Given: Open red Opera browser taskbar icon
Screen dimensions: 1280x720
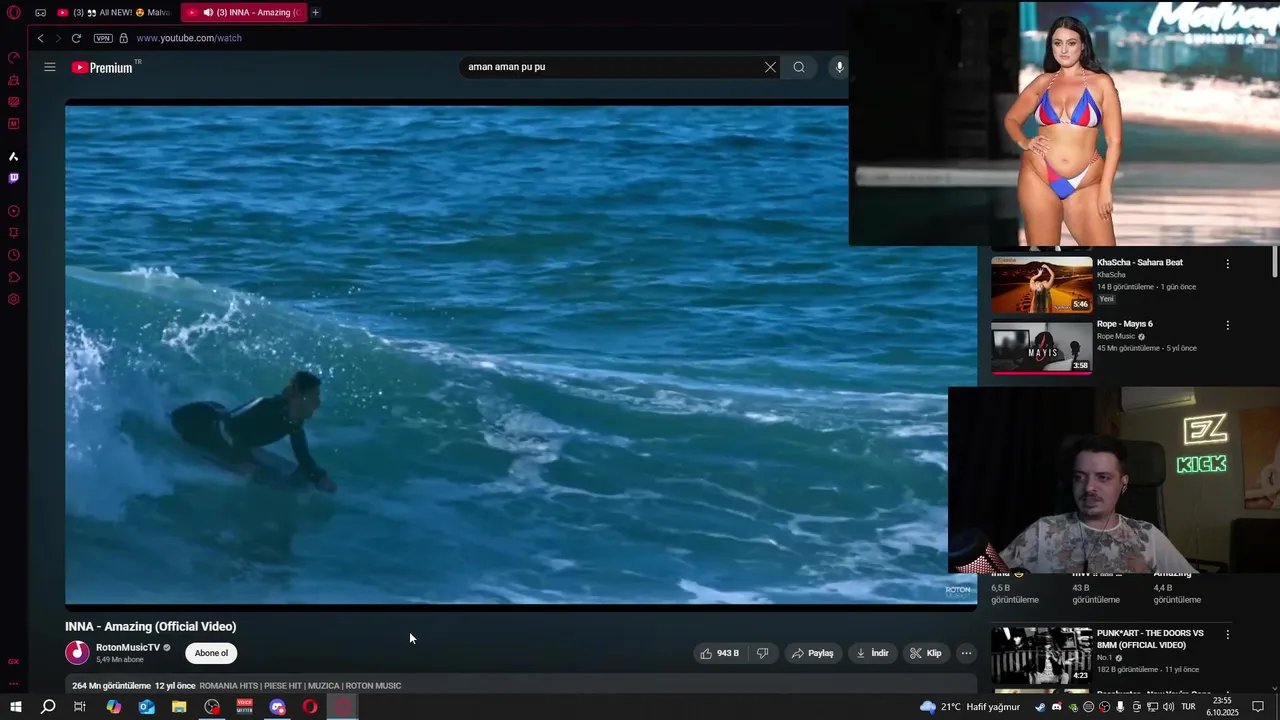Looking at the screenshot, I should click(x=310, y=707).
